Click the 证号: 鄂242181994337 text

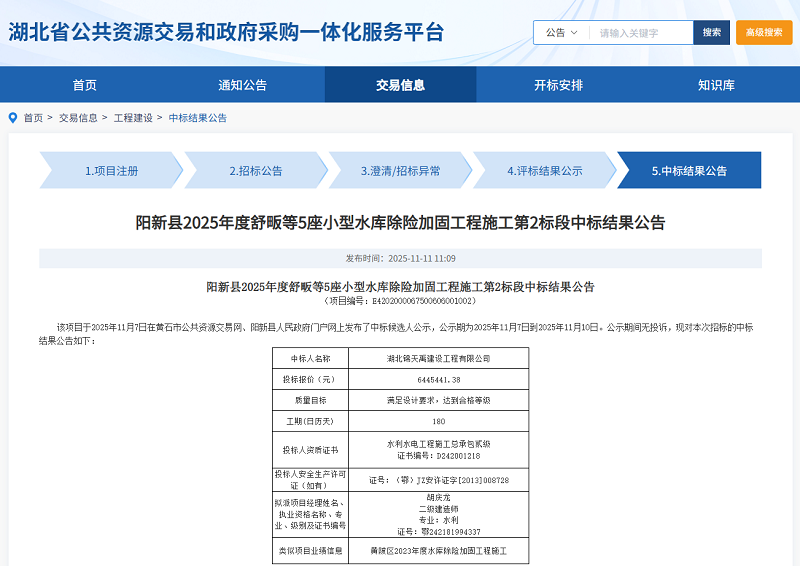coord(438,532)
